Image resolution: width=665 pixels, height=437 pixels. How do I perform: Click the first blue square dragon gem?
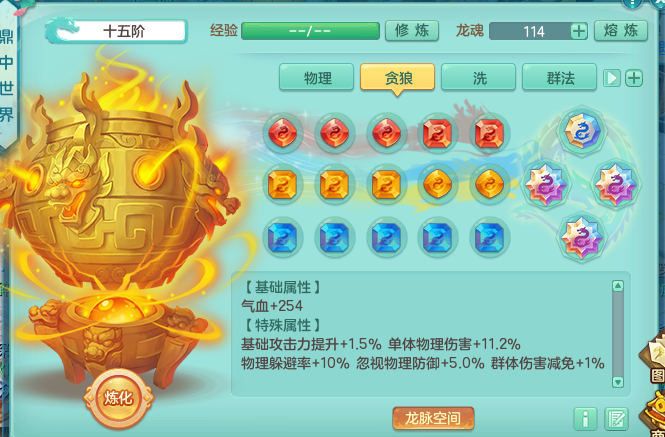pos(283,237)
